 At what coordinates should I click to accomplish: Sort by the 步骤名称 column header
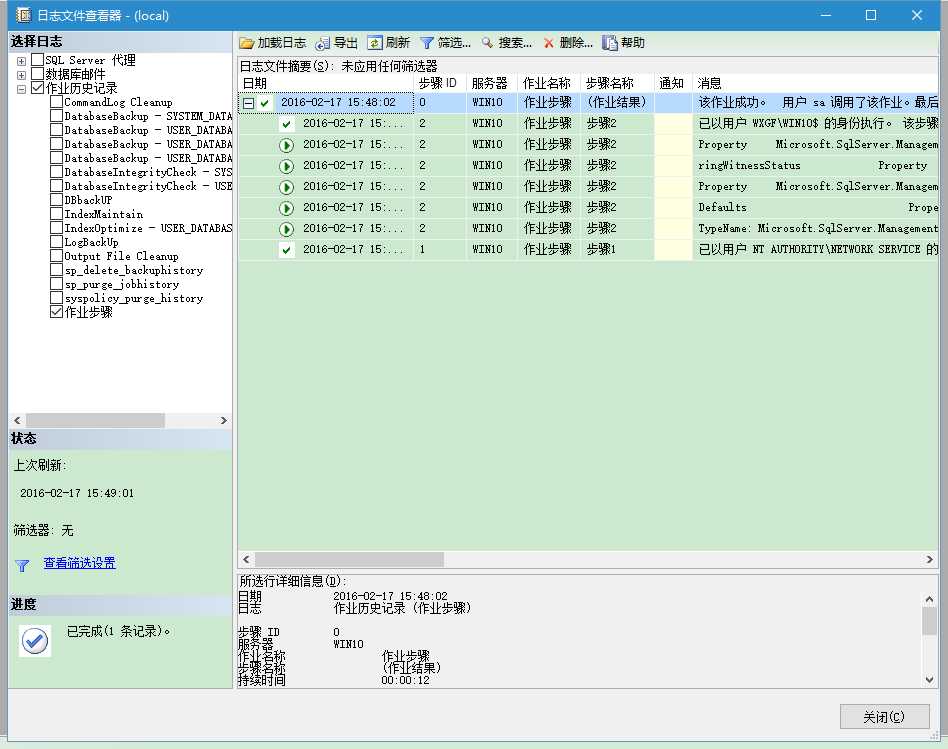[x=617, y=83]
